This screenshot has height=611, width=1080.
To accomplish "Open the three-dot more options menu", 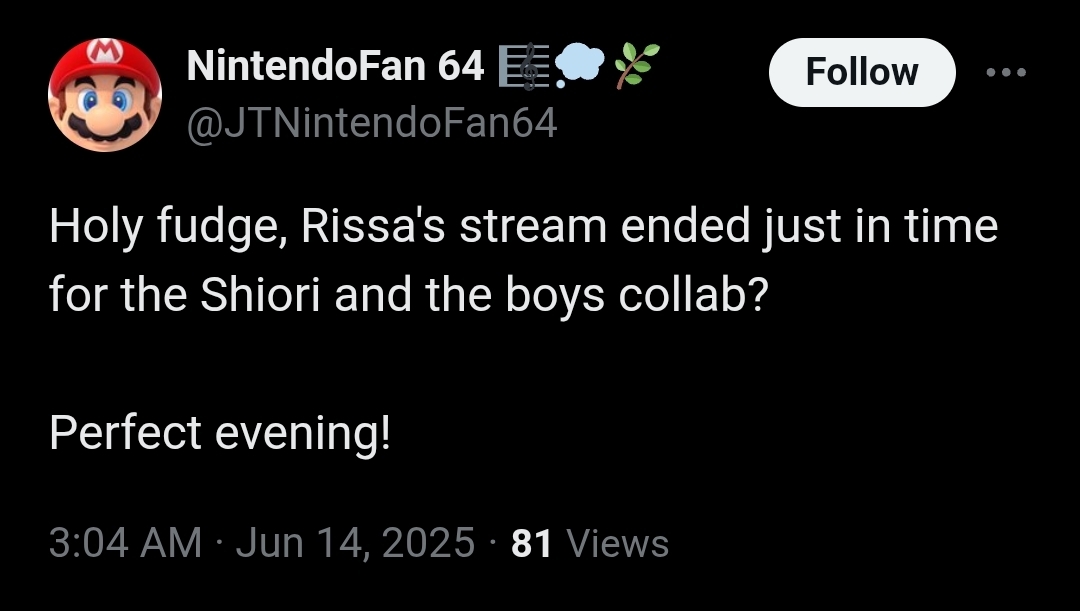I will click(x=1006, y=72).
